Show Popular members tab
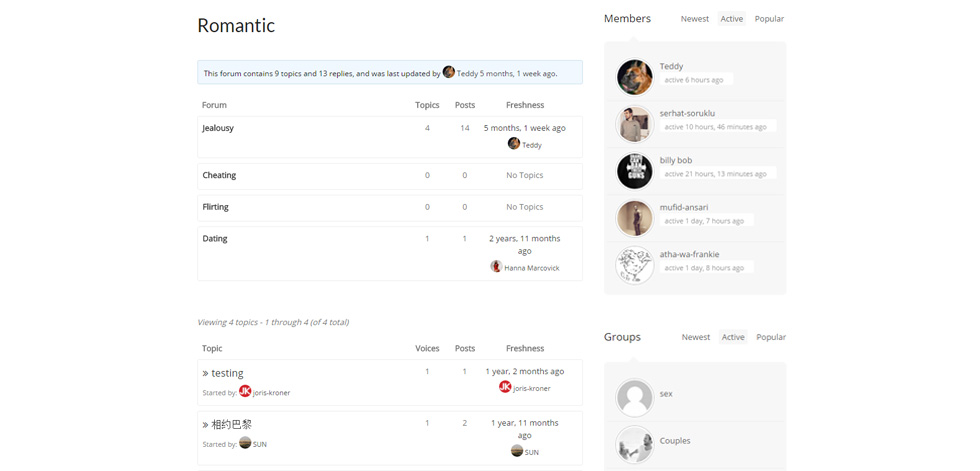Image resolution: width=980 pixels, height=471 pixels. pos(769,19)
